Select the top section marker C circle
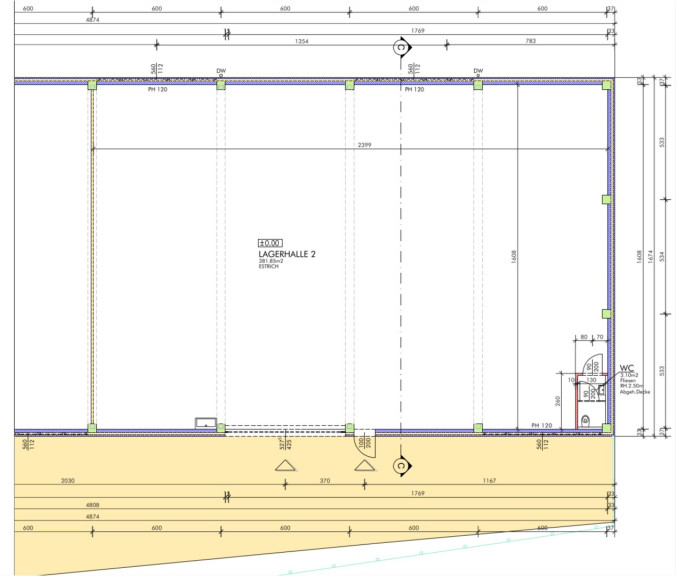 click(400, 46)
